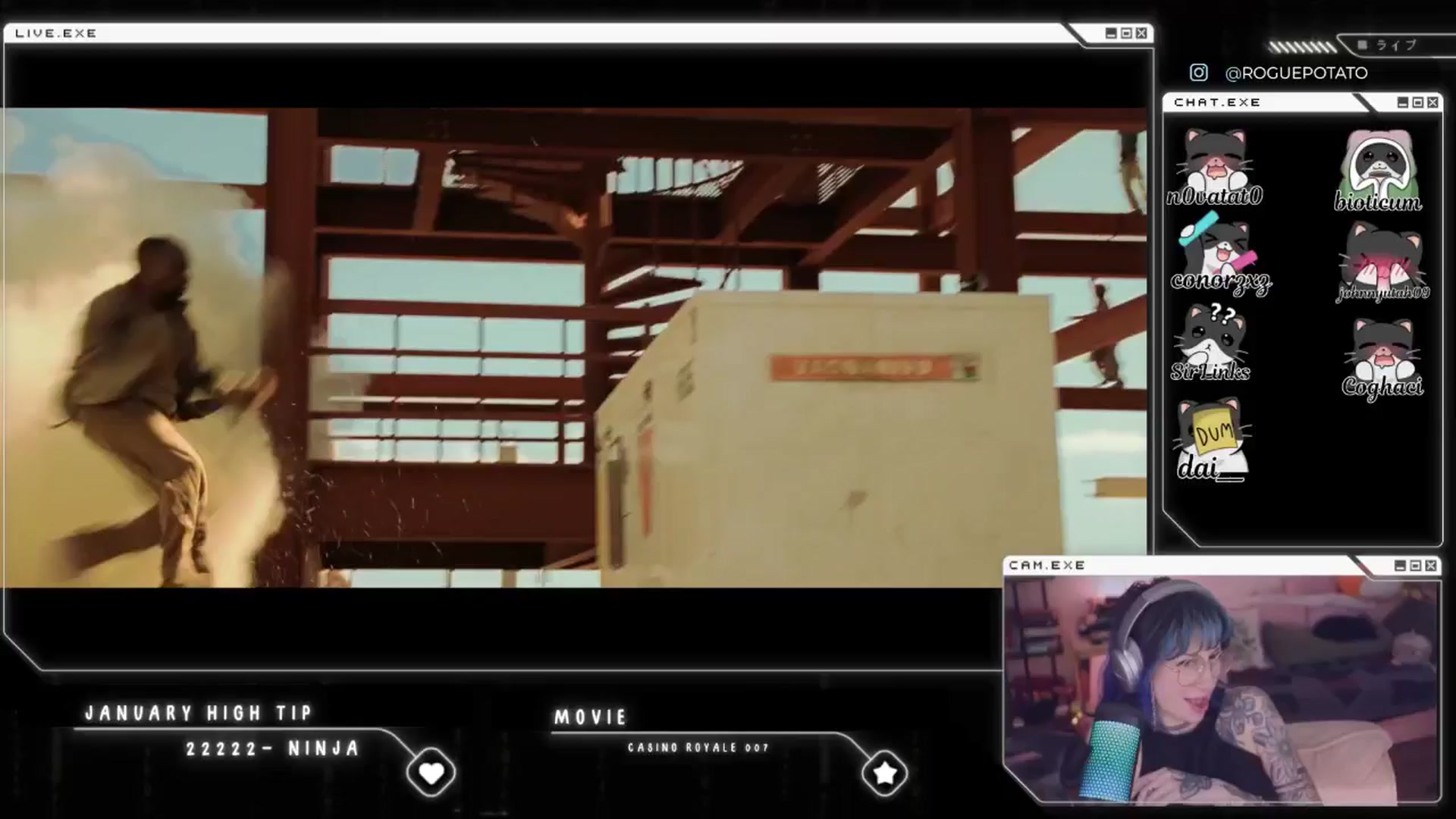Close the CAM.EXE window
The height and width of the screenshot is (819, 1456).
click(x=1431, y=566)
